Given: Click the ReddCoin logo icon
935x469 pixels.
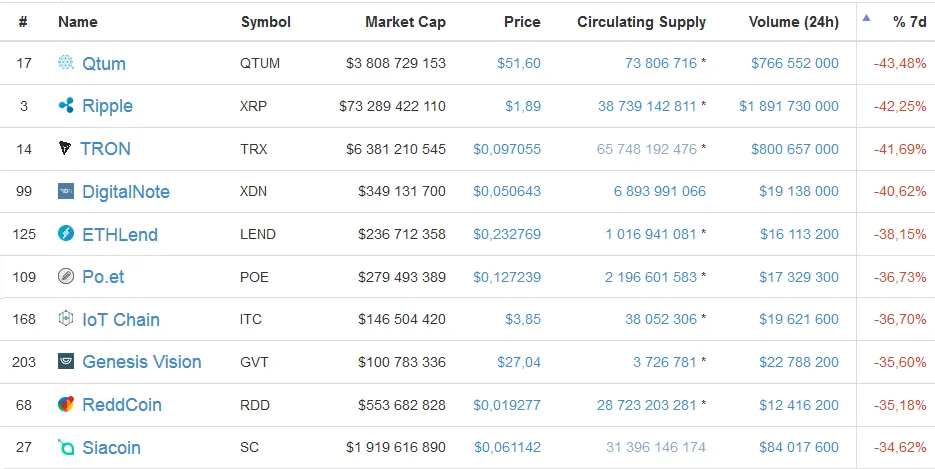Looking at the screenshot, I should coord(66,404).
